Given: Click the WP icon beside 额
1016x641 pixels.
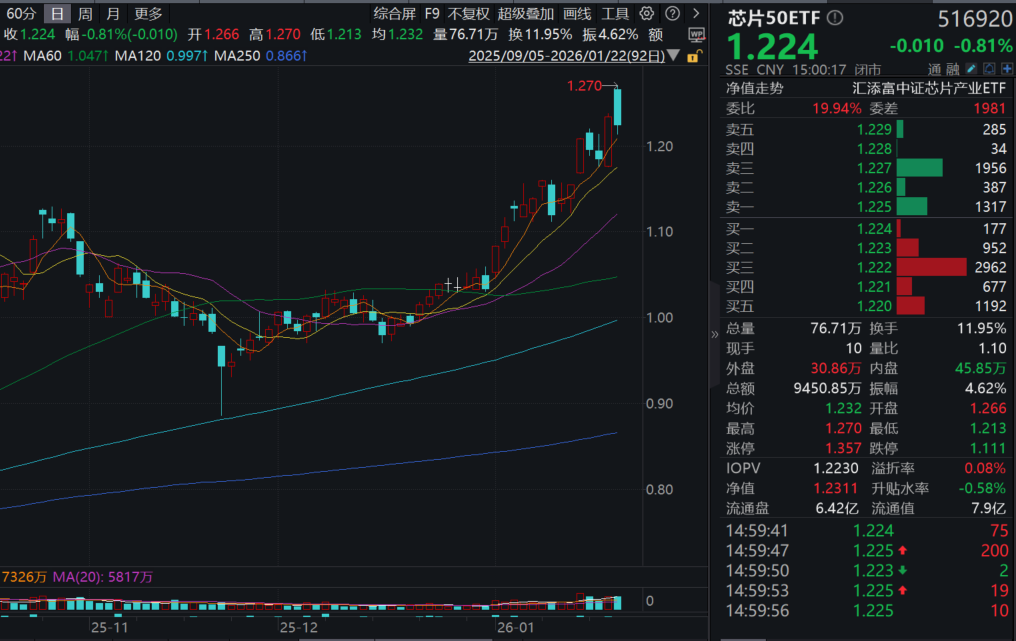Looking at the screenshot, I should pyautogui.click(x=696, y=33).
